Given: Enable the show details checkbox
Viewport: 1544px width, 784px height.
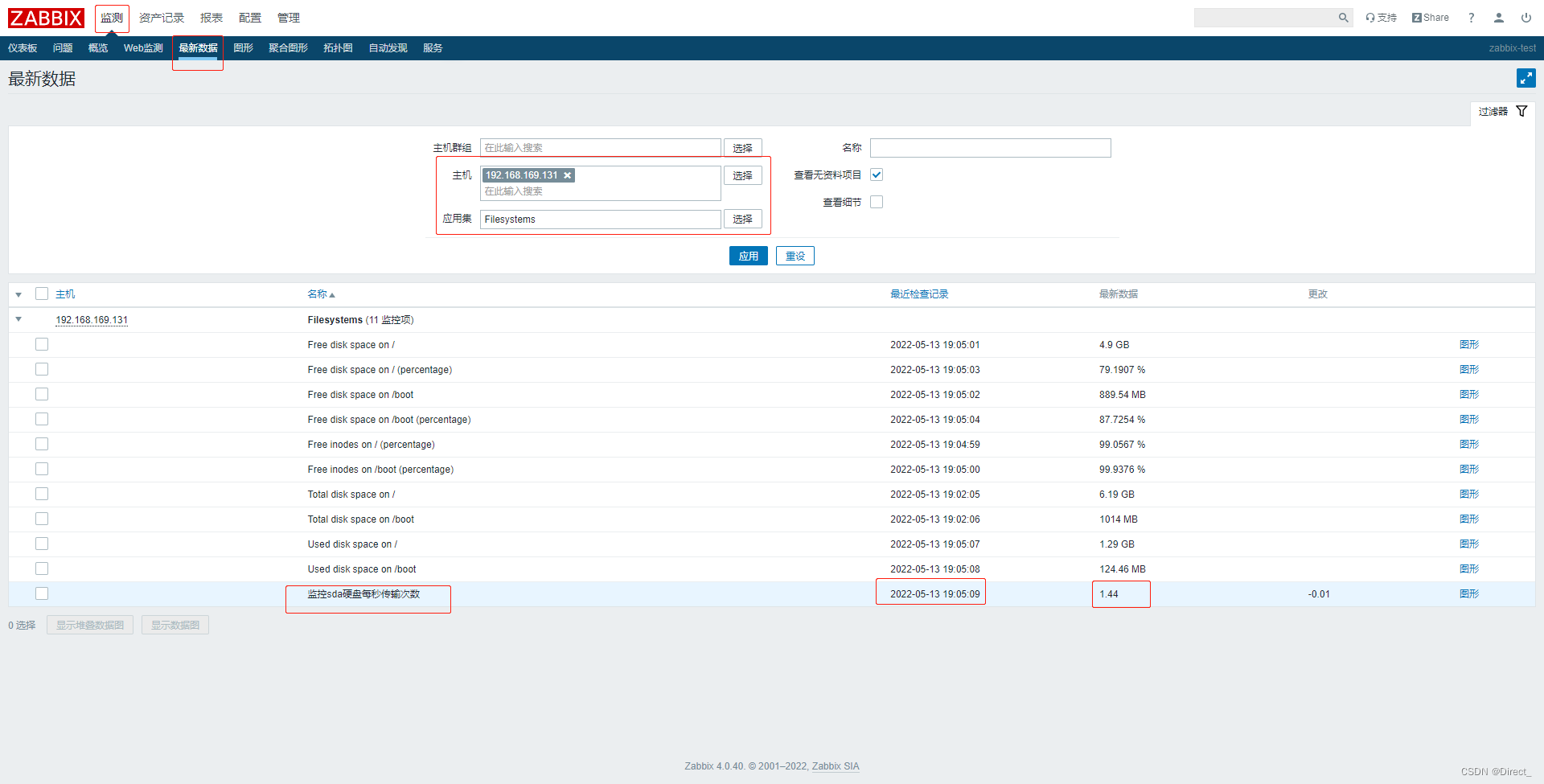Looking at the screenshot, I should pyautogui.click(x=877, y=202).
